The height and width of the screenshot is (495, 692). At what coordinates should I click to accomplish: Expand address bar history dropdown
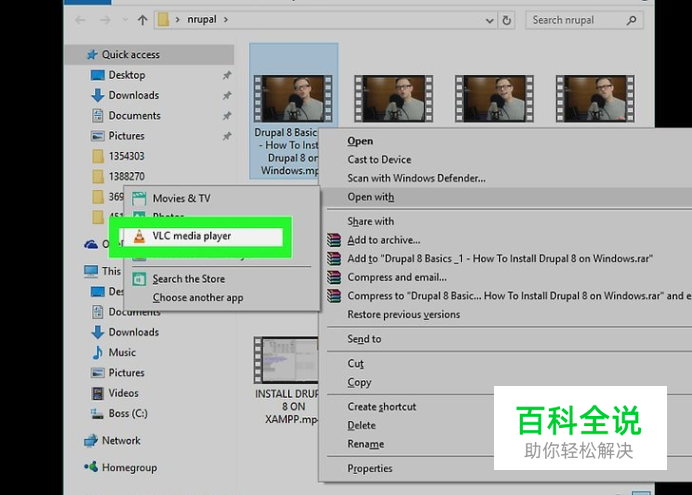489,20
